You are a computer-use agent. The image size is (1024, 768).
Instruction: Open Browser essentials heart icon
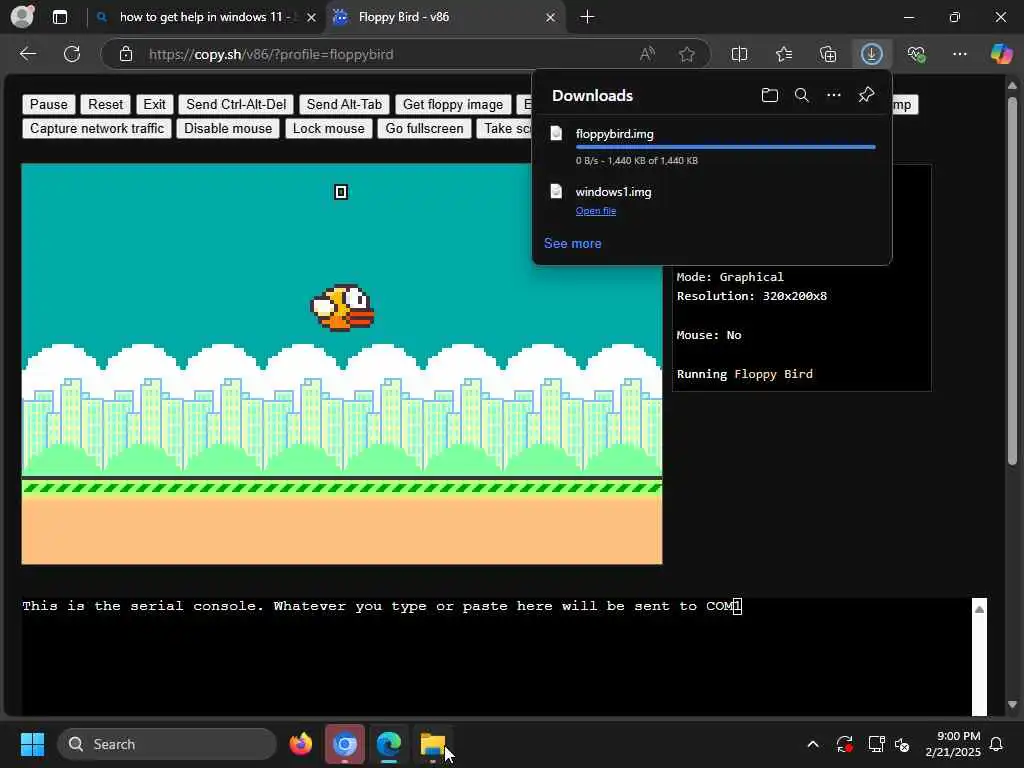(x=916, y=54)
